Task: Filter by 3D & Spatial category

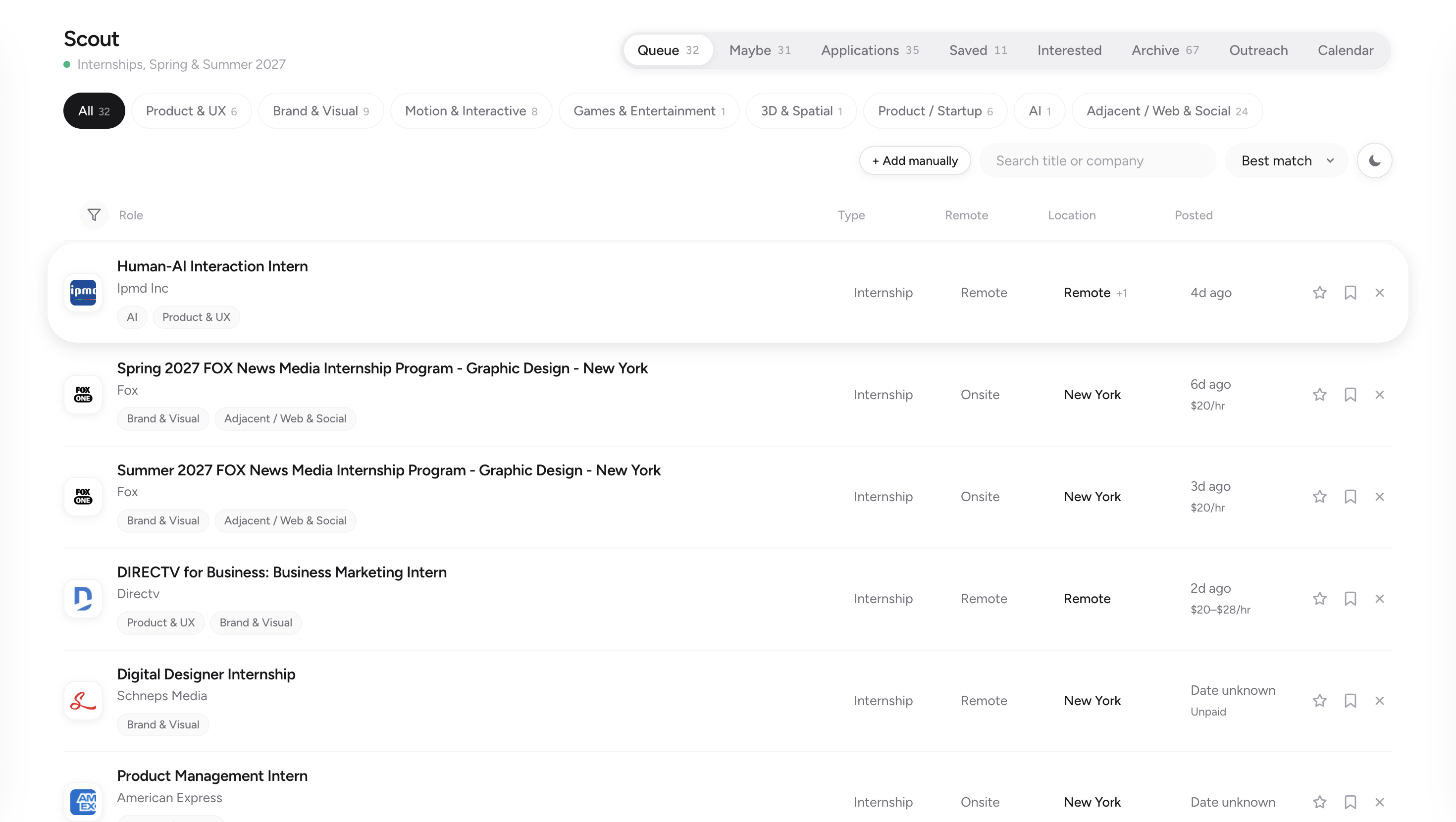Action: click(x=801, y=111)
